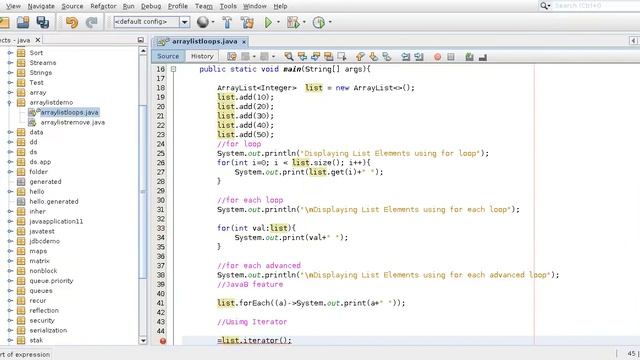Minimize the Projects panel
Image resolution: width=640 pixels, height=360 pixels.
pyautogui.click(x=140, y=40)
